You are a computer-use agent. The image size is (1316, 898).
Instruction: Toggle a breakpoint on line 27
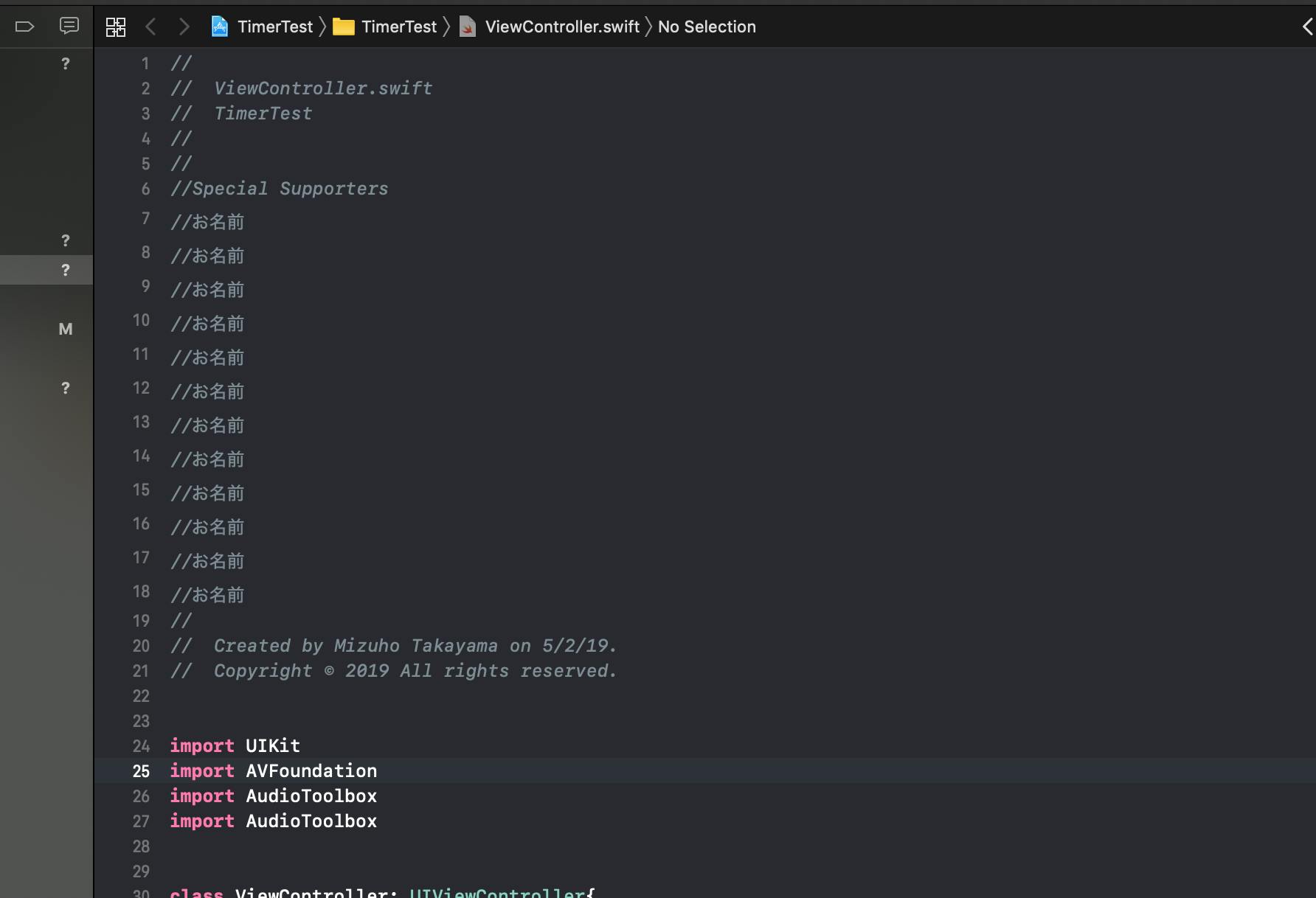coord(141,821)
